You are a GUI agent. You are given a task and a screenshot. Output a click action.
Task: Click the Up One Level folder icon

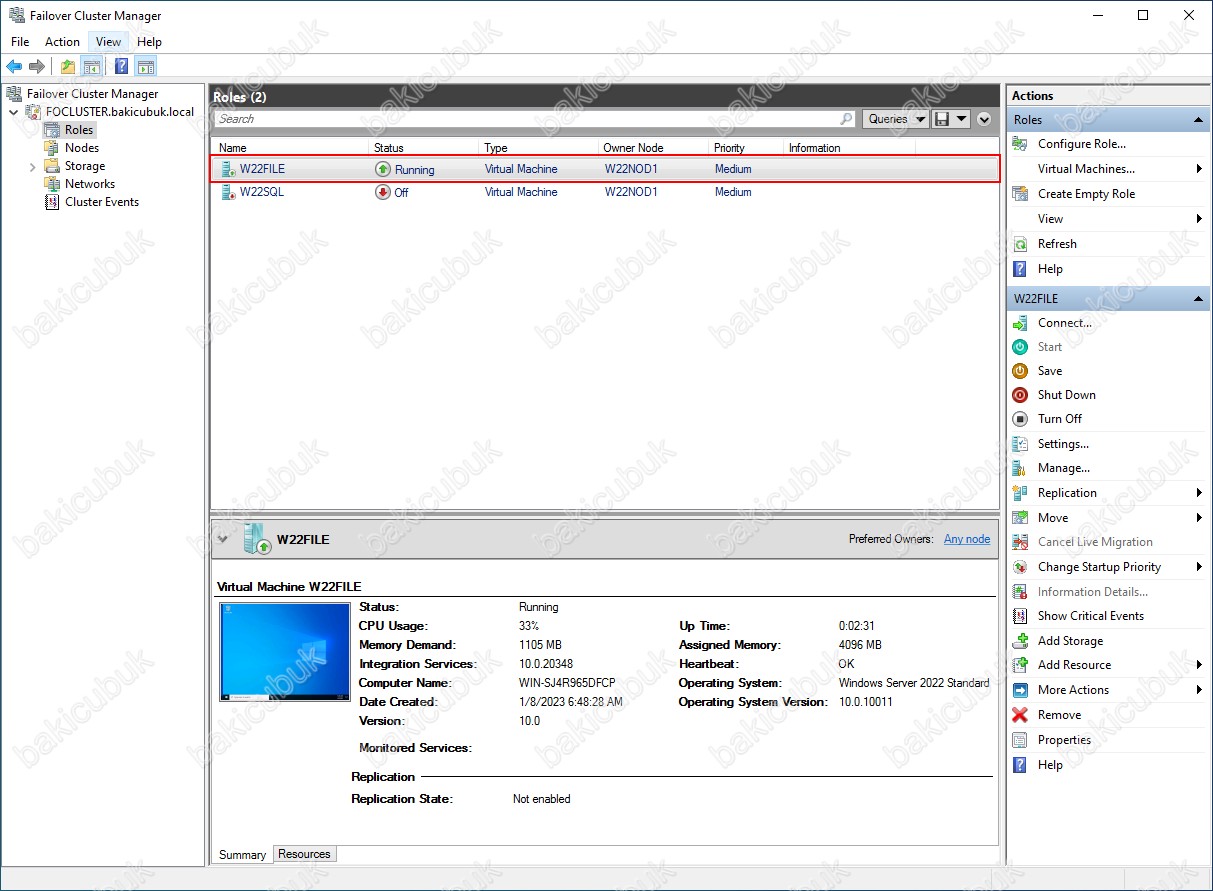point(68,67)
